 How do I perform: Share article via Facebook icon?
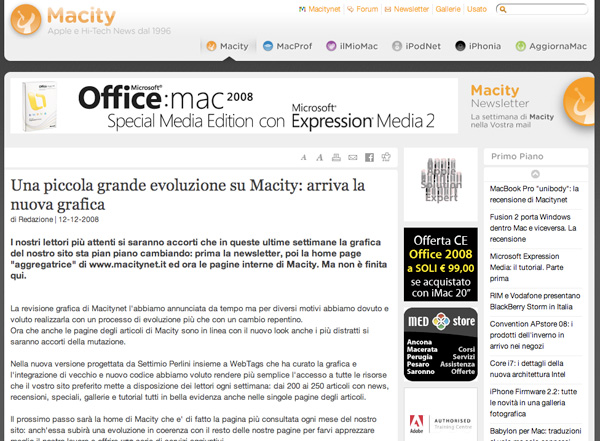tap(369, 157)
